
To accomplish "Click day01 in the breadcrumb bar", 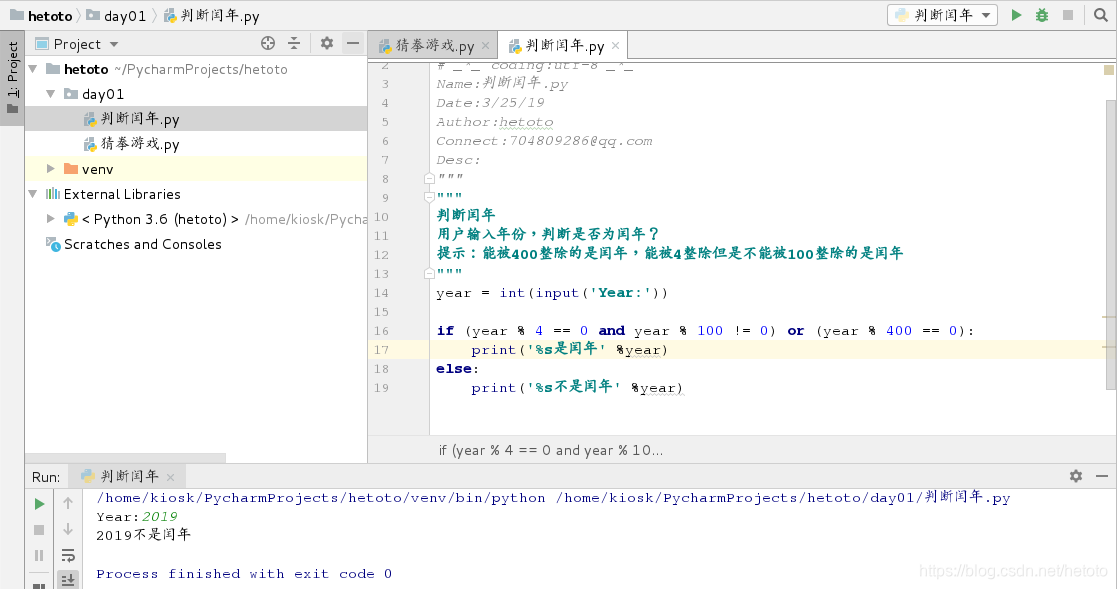I will [116, 16].
